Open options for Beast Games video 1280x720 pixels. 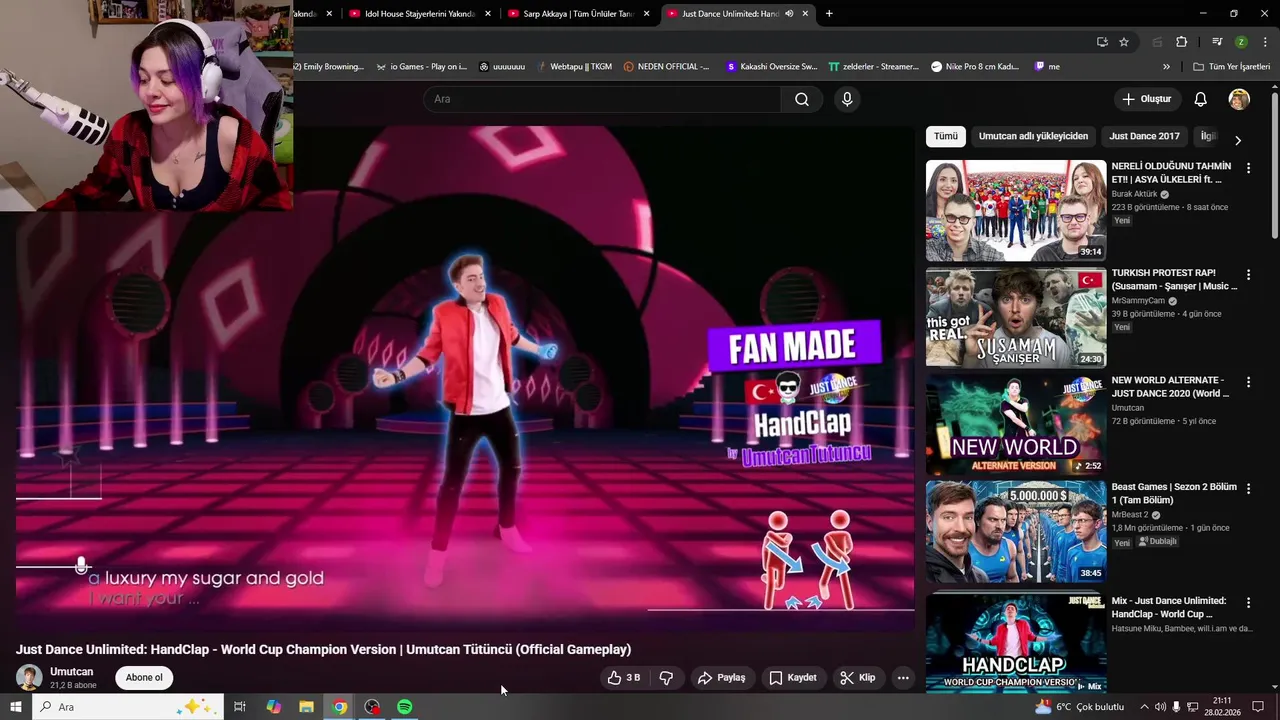click(x=1248, y=489)
